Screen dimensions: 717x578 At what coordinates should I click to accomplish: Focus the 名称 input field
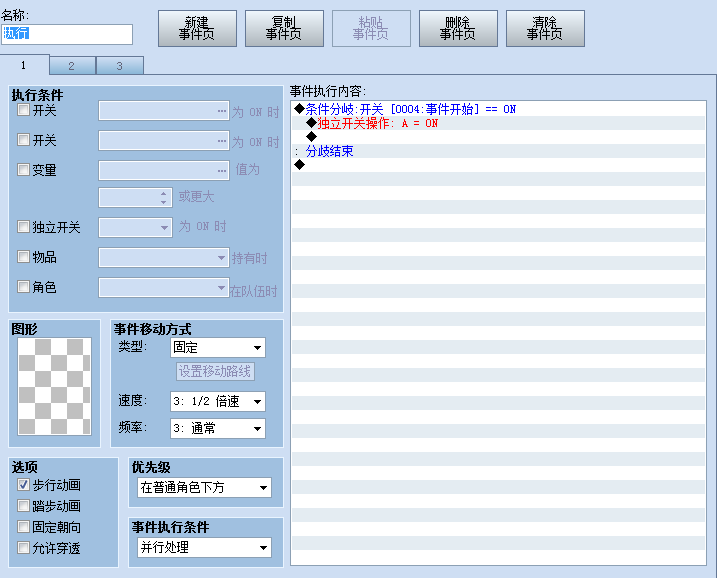pyautogui.click(x=67, y=34)
